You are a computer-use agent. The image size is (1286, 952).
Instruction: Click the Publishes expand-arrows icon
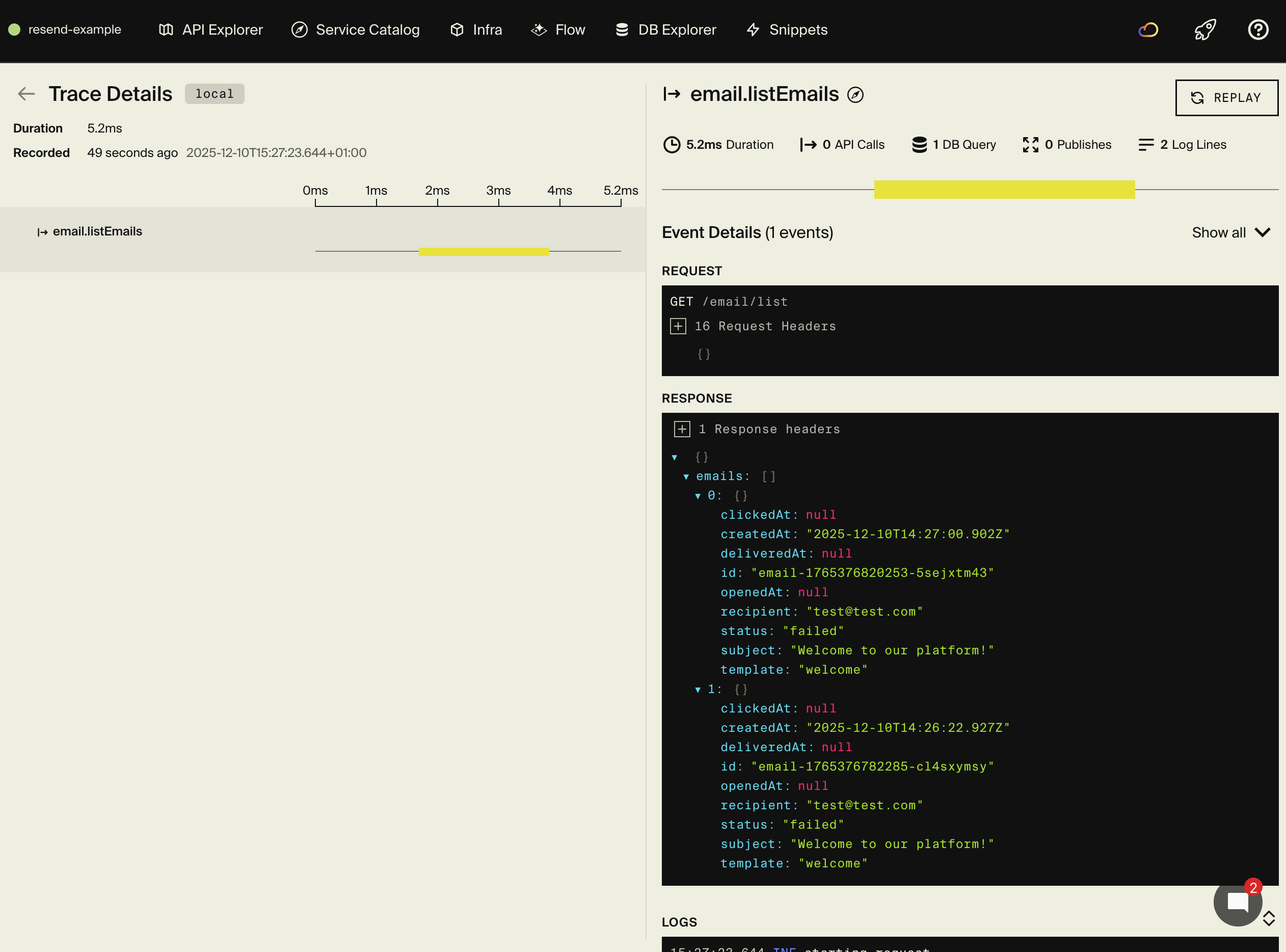click(1030, 145)
